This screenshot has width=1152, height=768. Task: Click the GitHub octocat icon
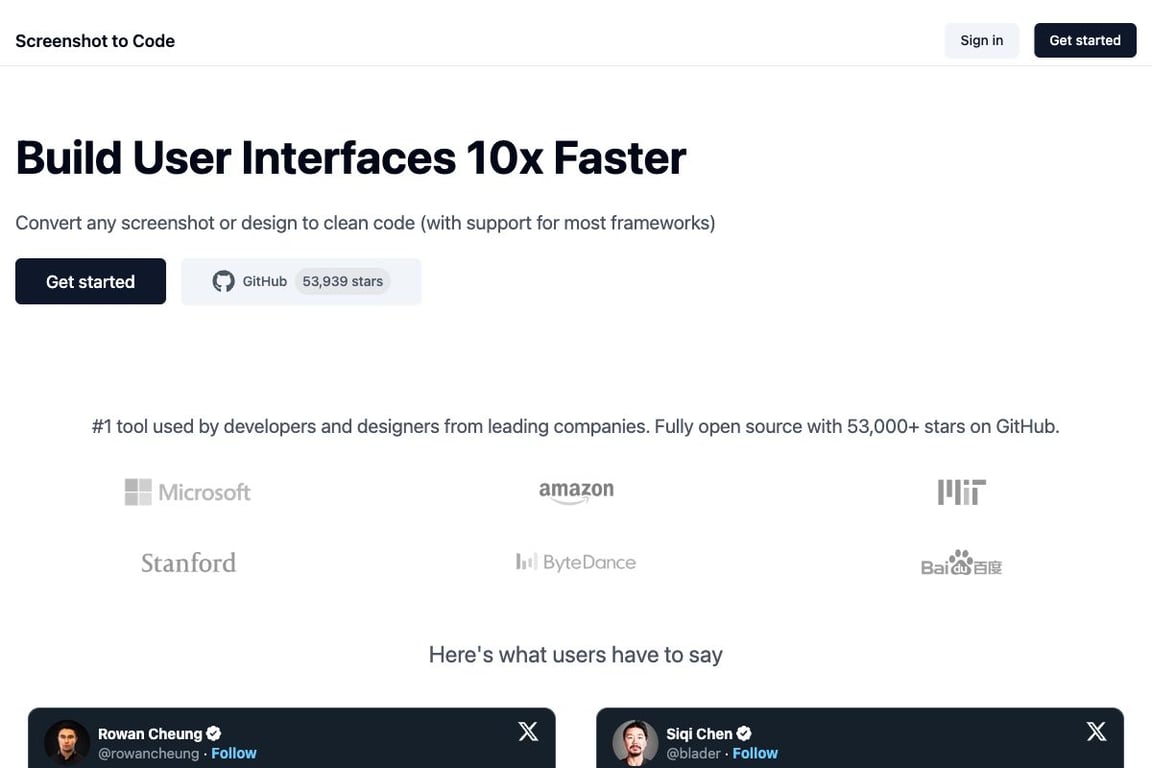click(x=223, y=281)
